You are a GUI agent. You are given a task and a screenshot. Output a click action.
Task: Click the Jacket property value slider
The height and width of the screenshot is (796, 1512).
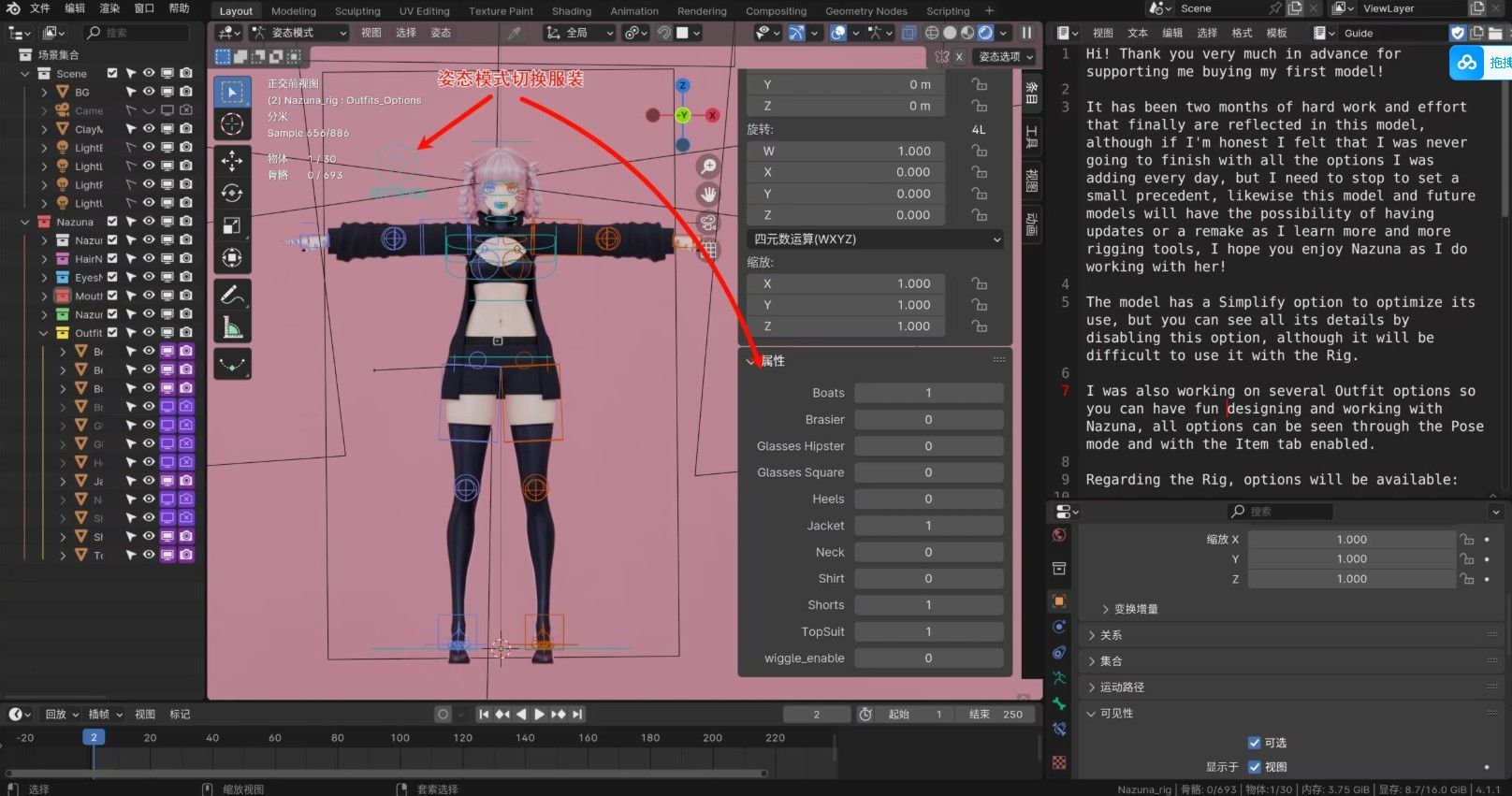(928, 526)
